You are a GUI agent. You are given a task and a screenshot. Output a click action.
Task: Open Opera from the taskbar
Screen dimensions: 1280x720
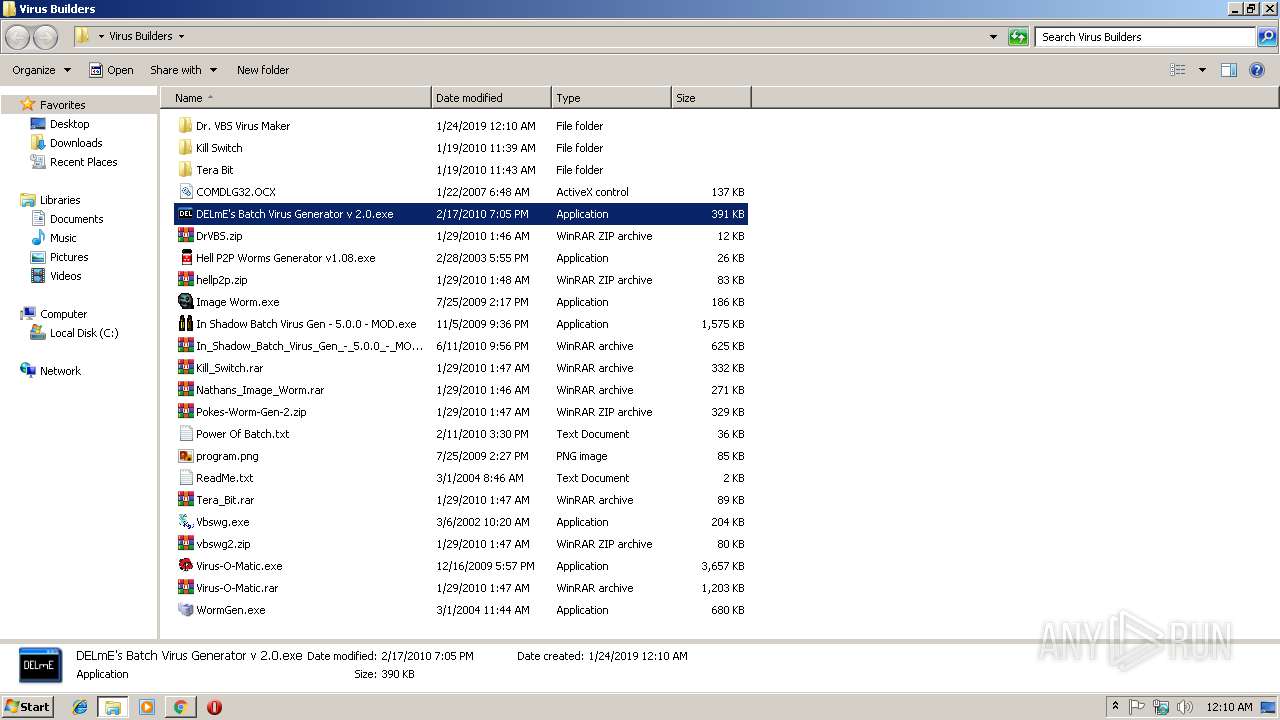[214, 707]
